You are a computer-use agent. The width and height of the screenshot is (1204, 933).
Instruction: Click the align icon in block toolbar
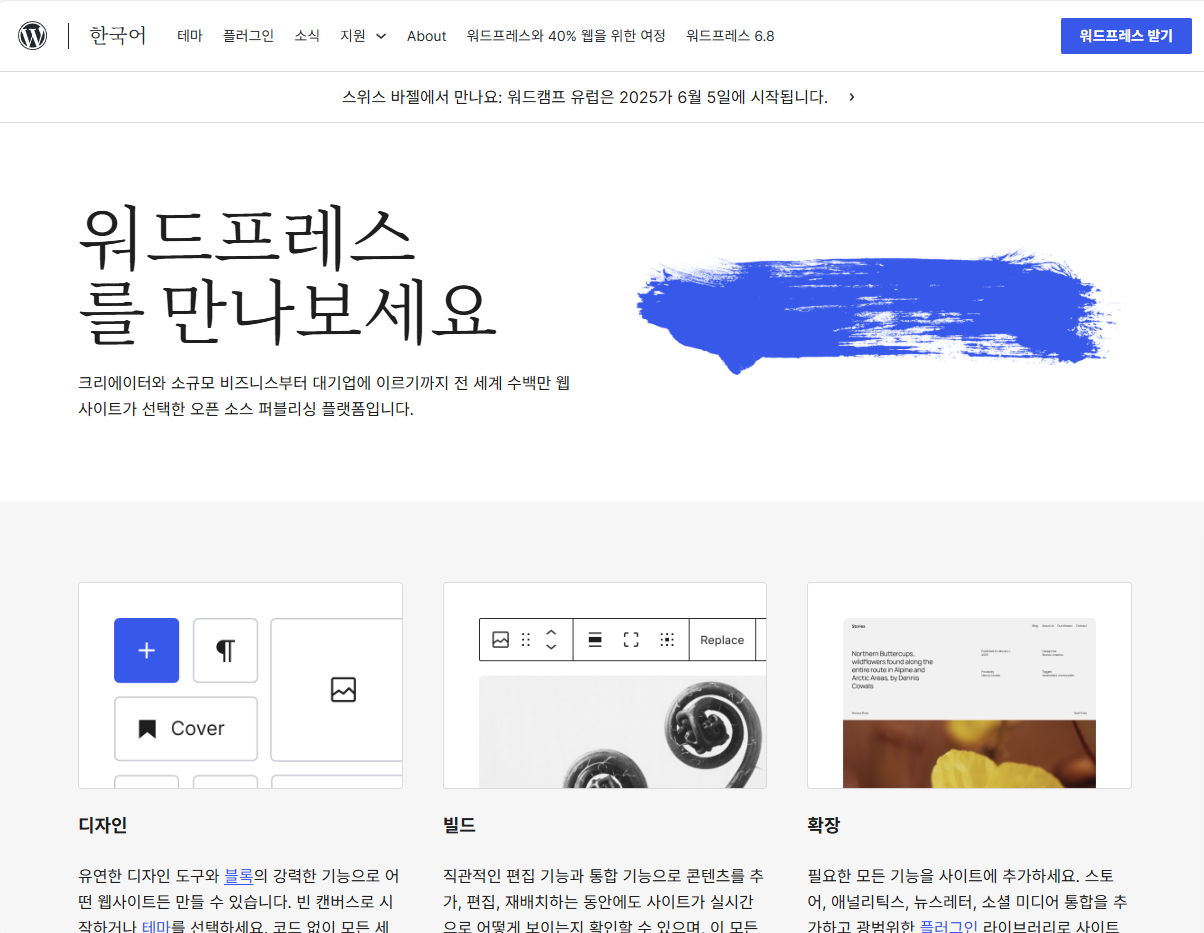(x=595, y=640)
